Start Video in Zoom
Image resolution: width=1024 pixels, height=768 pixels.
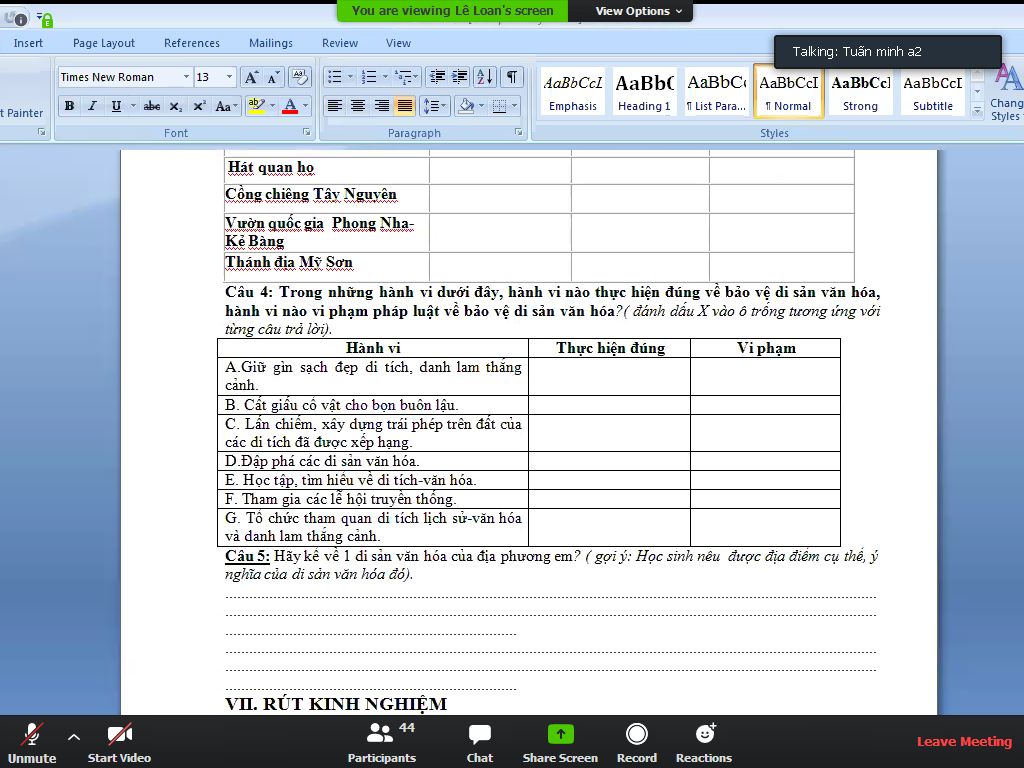[x=120, y=743]
